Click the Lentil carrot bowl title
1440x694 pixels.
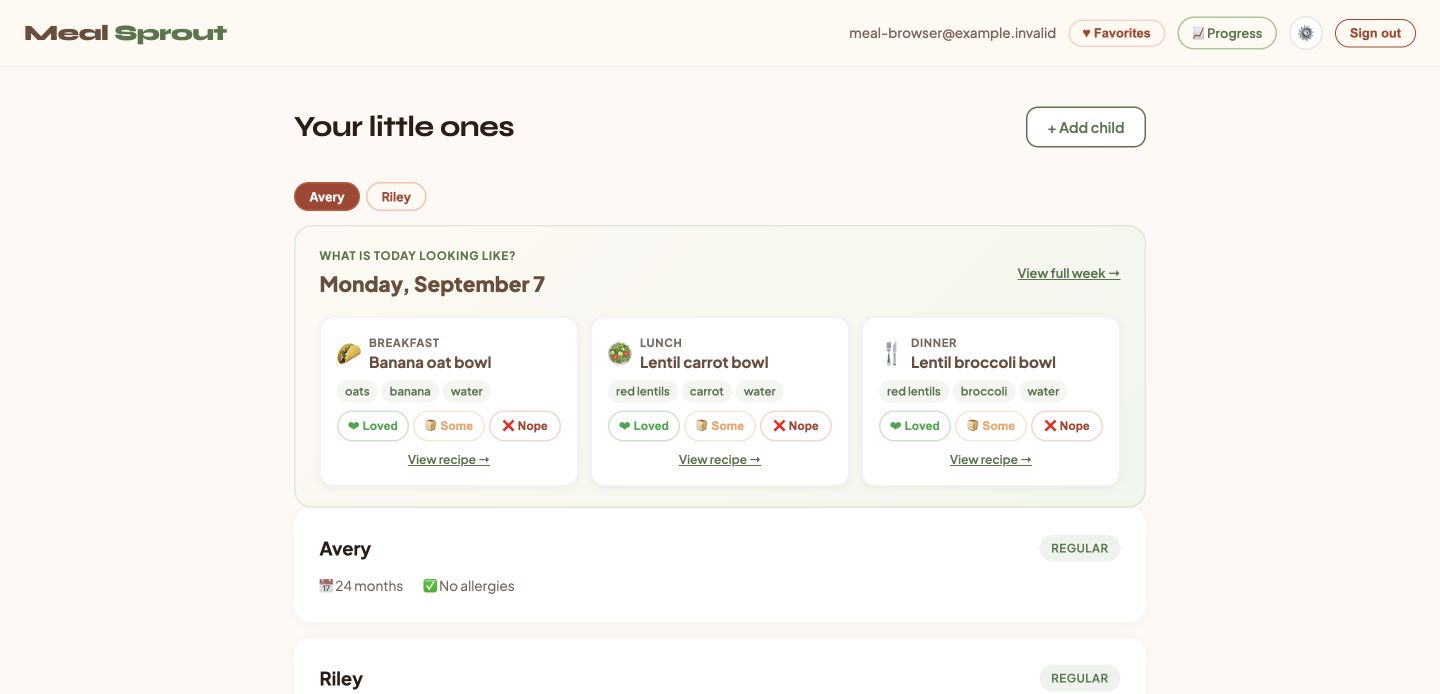(704, 362)
